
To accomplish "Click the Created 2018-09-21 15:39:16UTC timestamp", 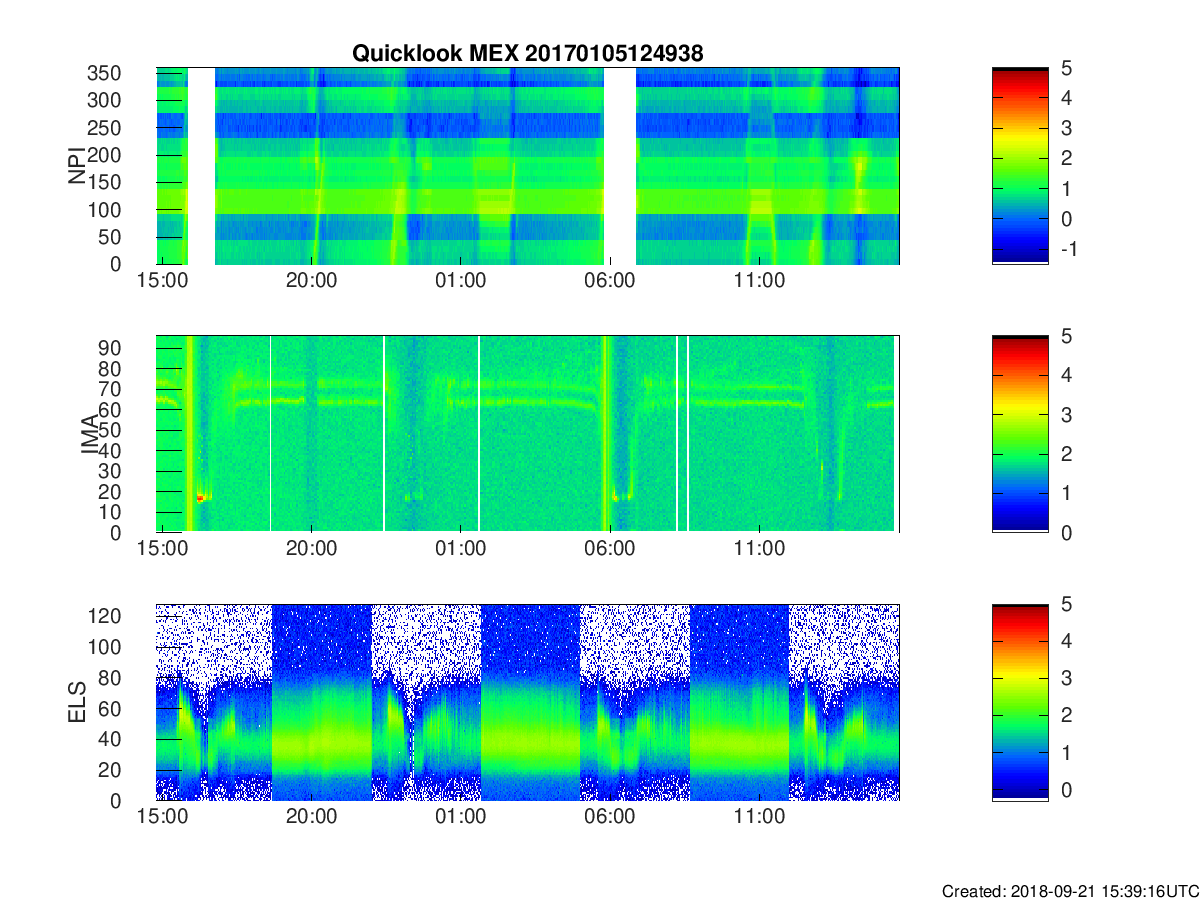I will tap(1069, 891).
